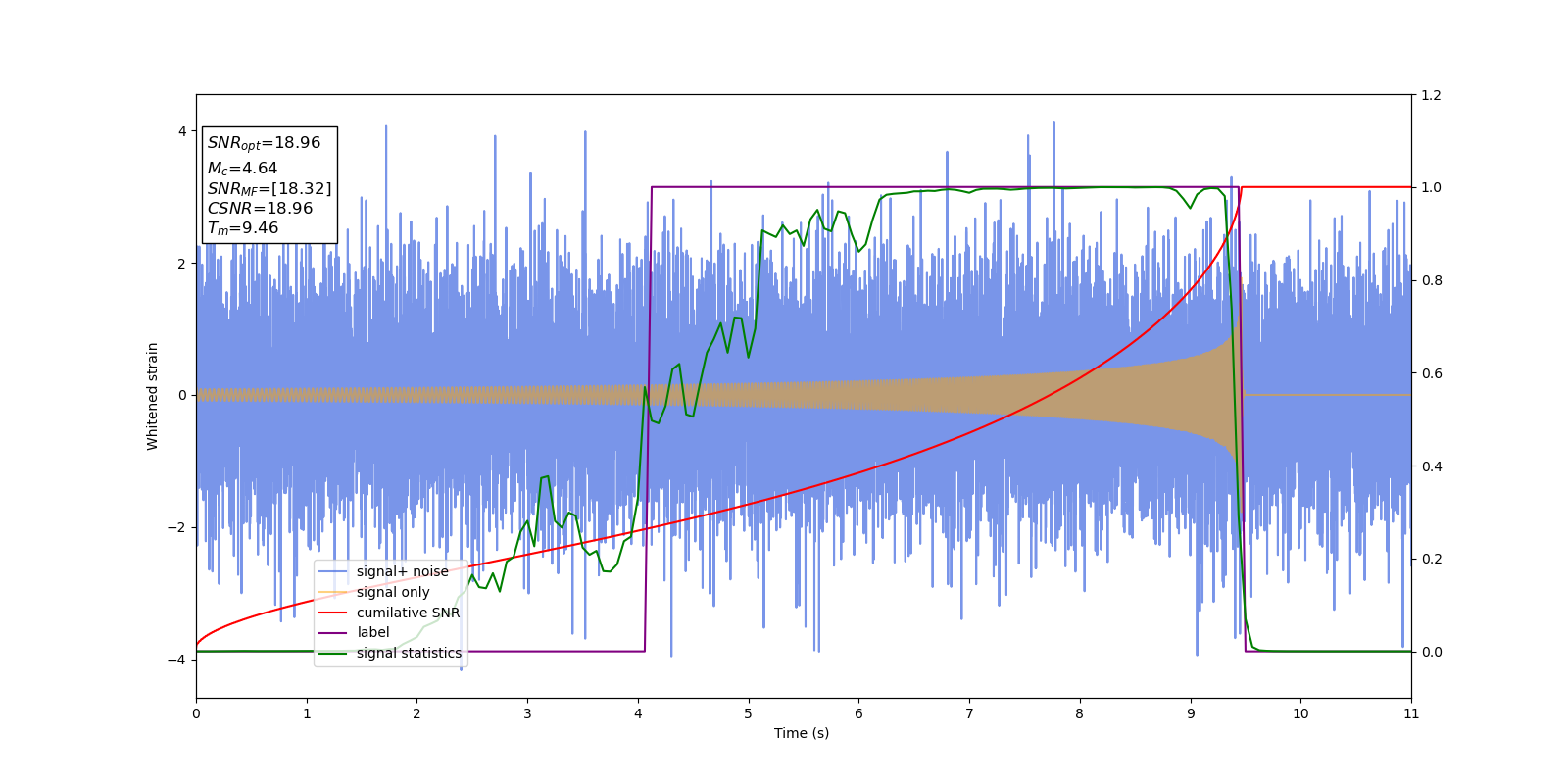
Task: Click the 'Time (s)' x-axis label
Action: (802, 733)
